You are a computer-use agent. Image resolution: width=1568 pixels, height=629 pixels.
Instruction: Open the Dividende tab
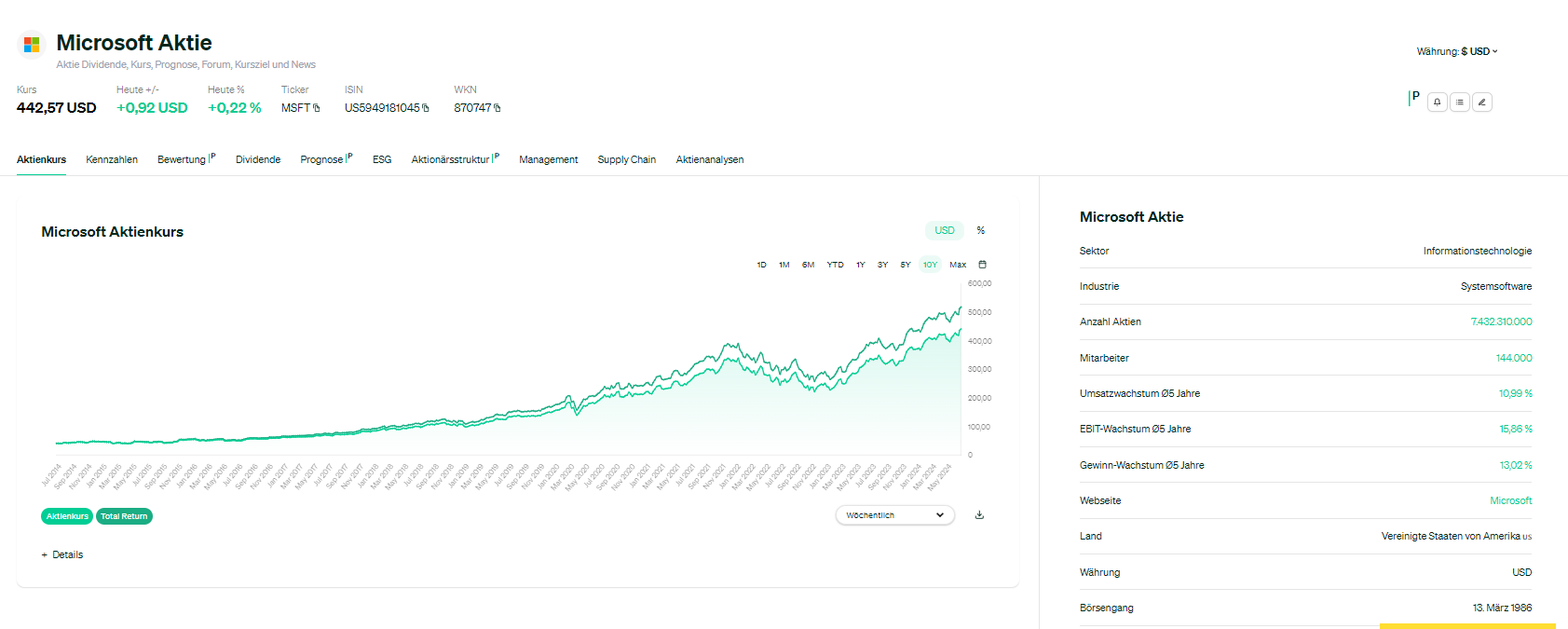click(x=258, y=159)
